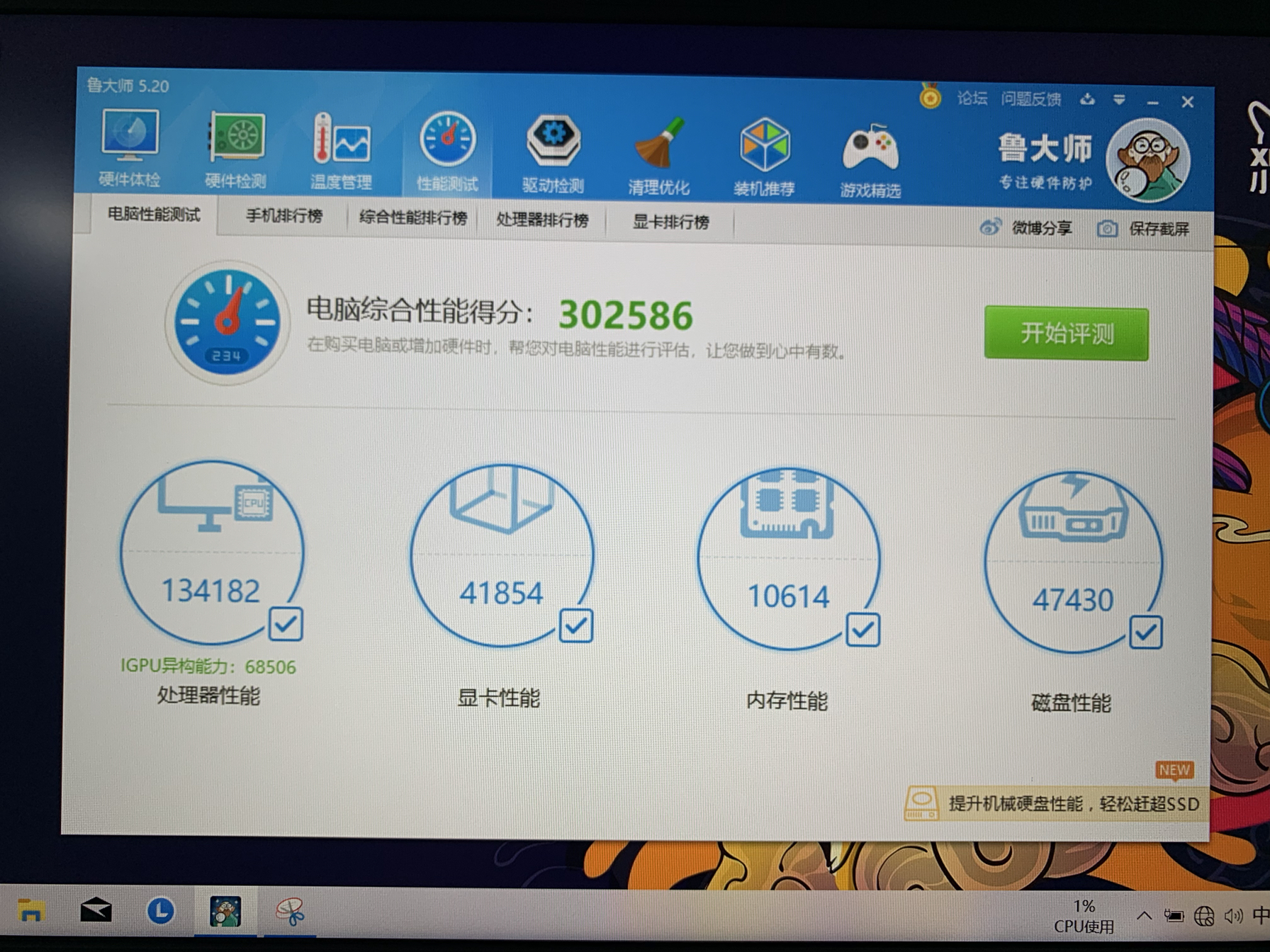Open the title bar dropdown menu arrow
1270x952 pixels.
pos(1119,100)
